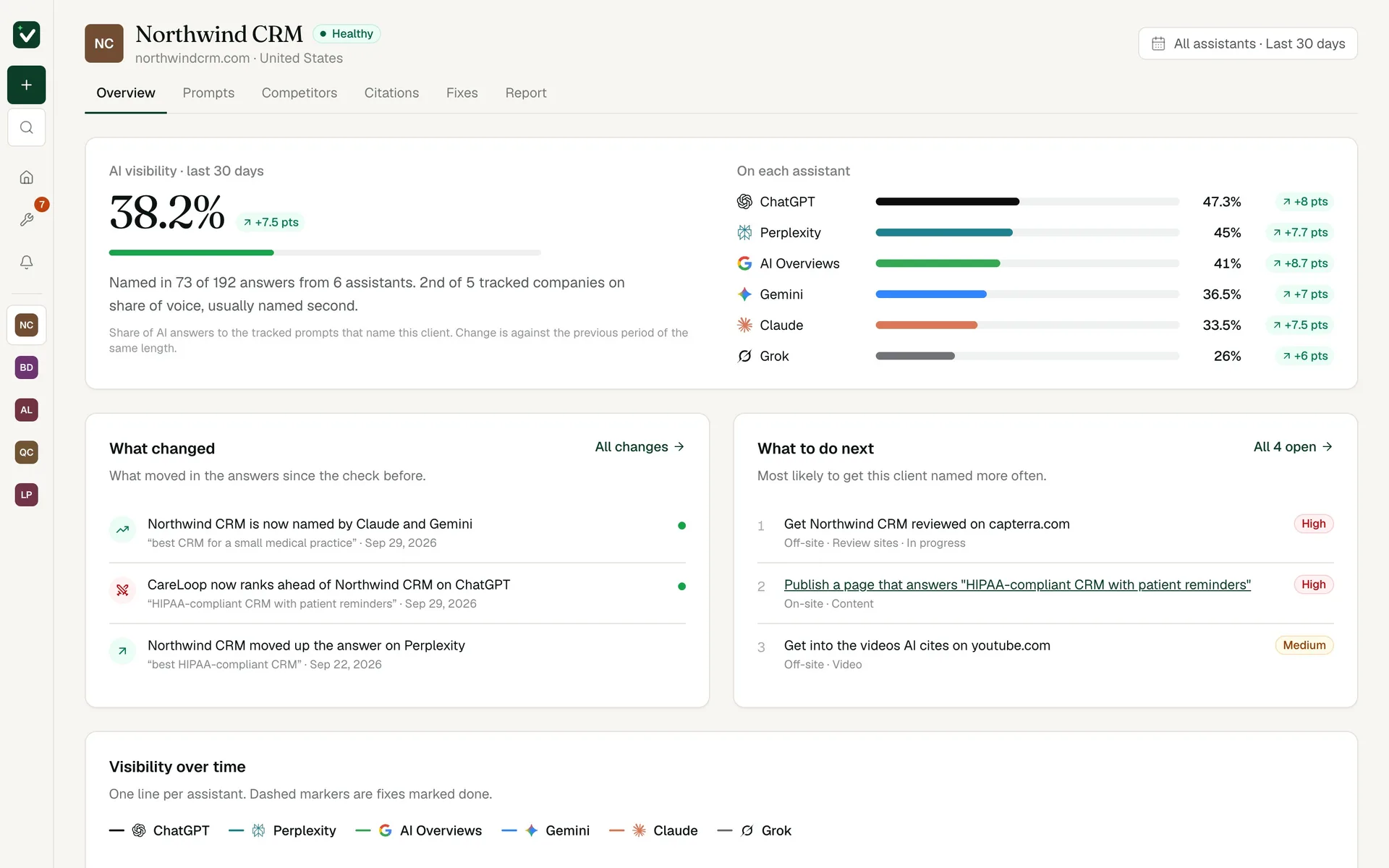
Task: Click the High badge on capterra task
Action: [1314, 524]
